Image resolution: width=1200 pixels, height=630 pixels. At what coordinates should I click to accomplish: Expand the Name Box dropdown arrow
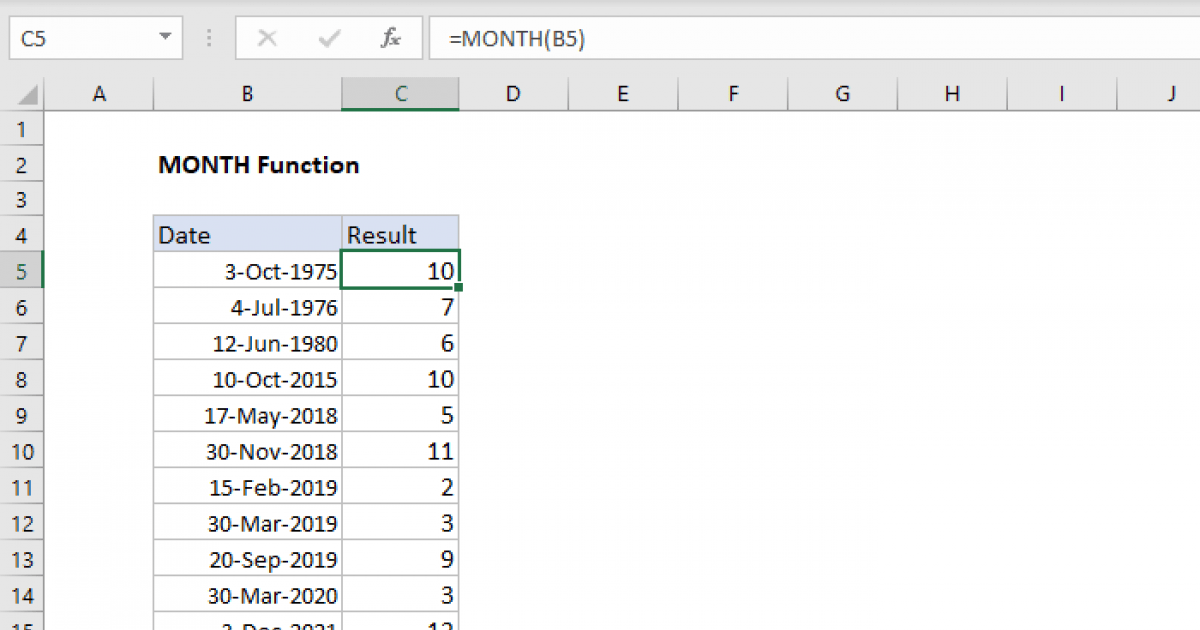pyautogui.click(x=165, y=39)
